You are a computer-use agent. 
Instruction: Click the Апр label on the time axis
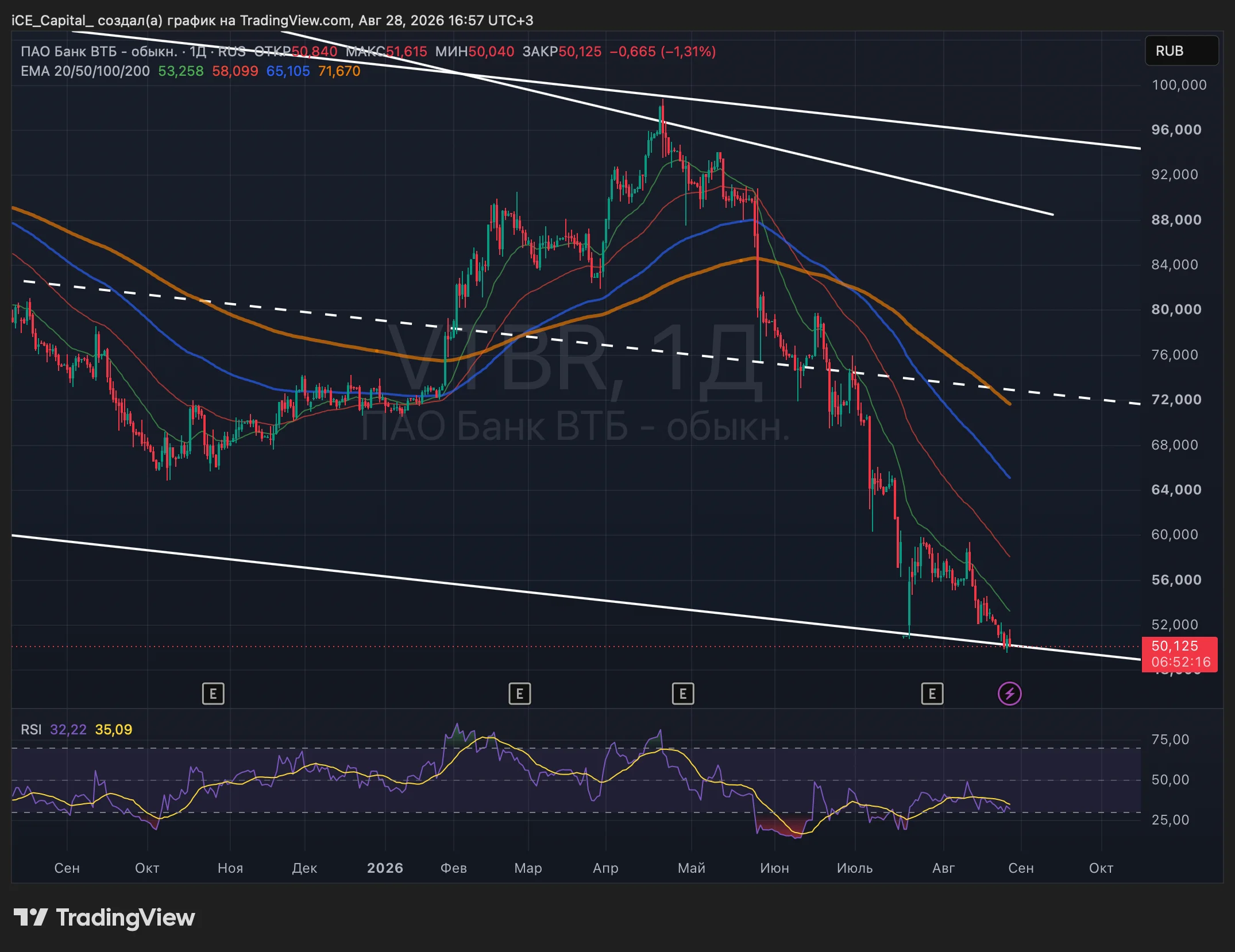click(x=606, y=868)
